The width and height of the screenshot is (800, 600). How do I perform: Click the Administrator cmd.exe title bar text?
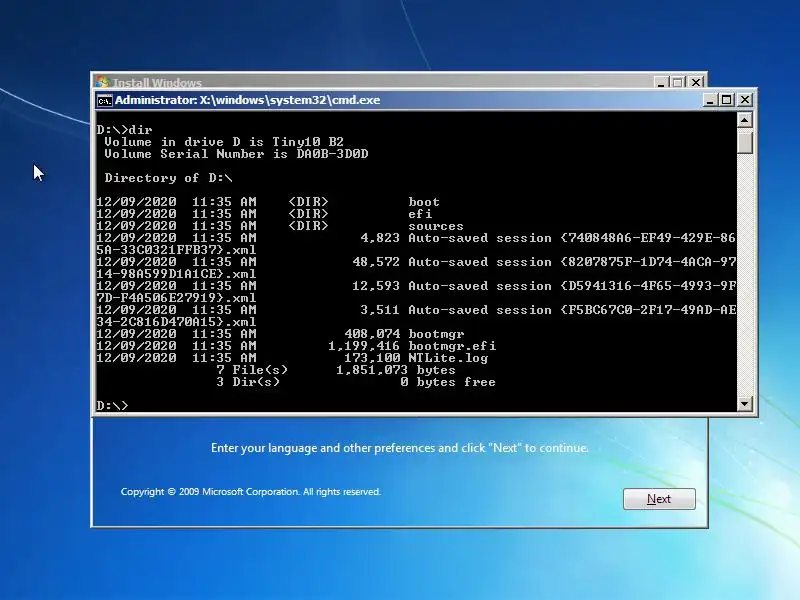(x=247, y=100)
